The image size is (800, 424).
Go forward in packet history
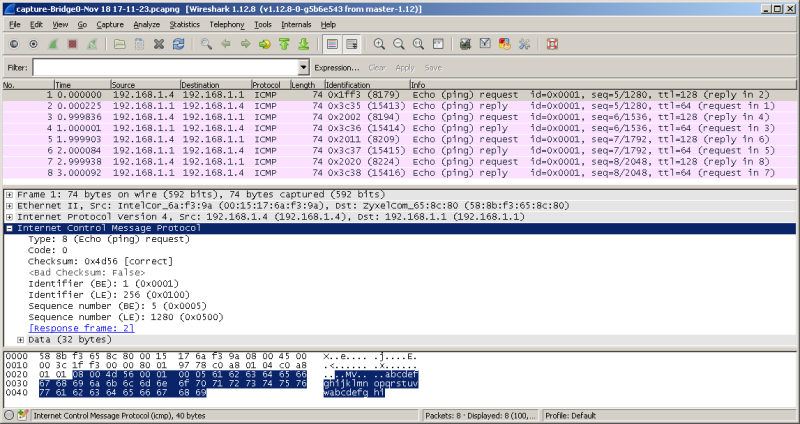[245, 44]
